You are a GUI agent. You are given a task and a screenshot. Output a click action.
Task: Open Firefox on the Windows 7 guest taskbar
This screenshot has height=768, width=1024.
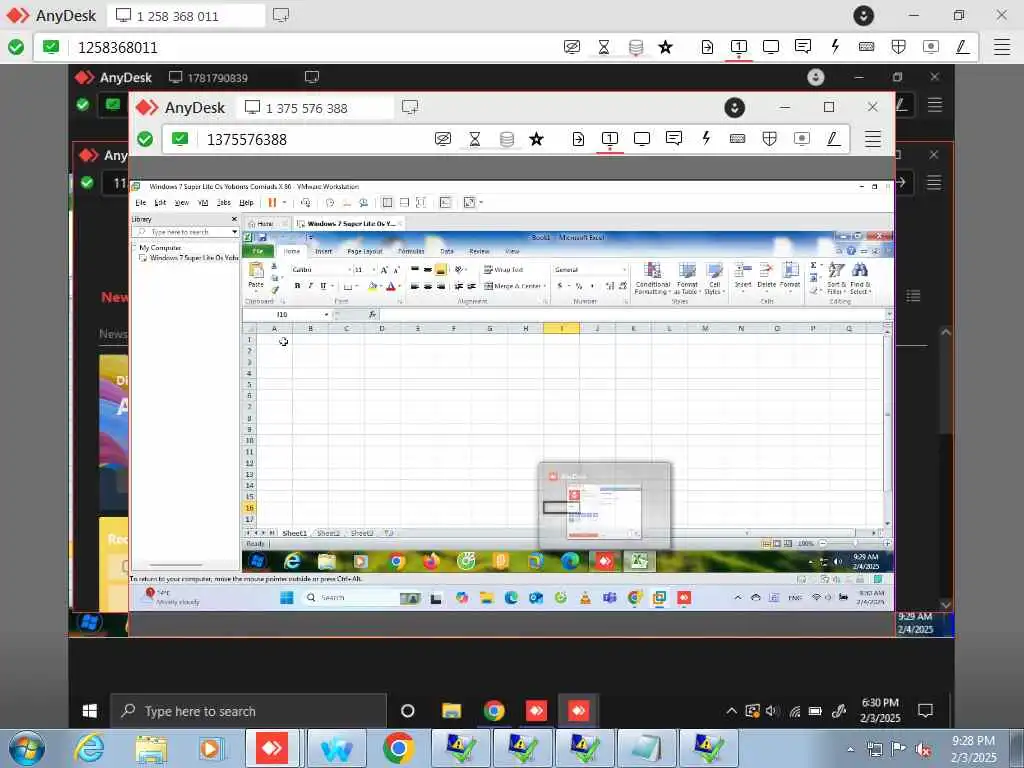[431, 561]
